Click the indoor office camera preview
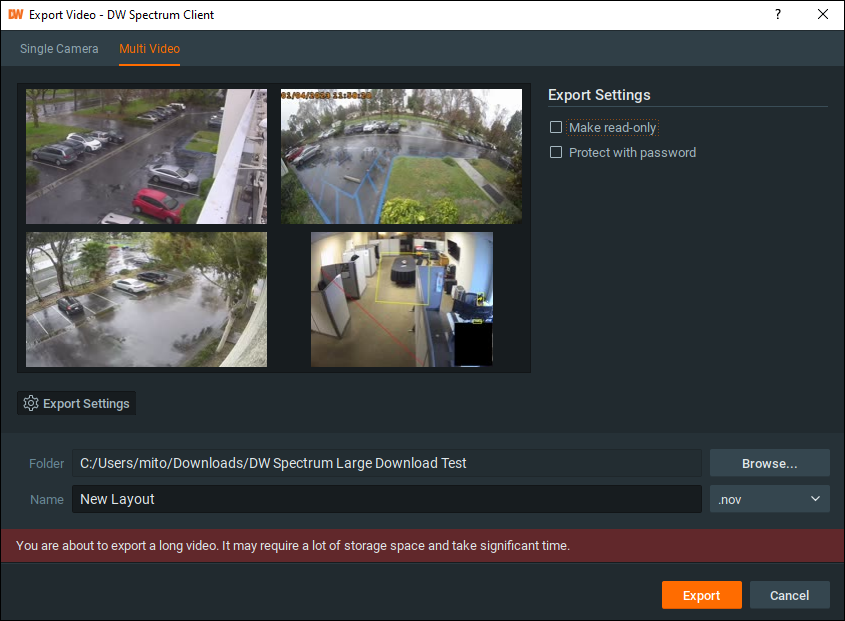Screen dimensions: 845x621 click(401, 300)
